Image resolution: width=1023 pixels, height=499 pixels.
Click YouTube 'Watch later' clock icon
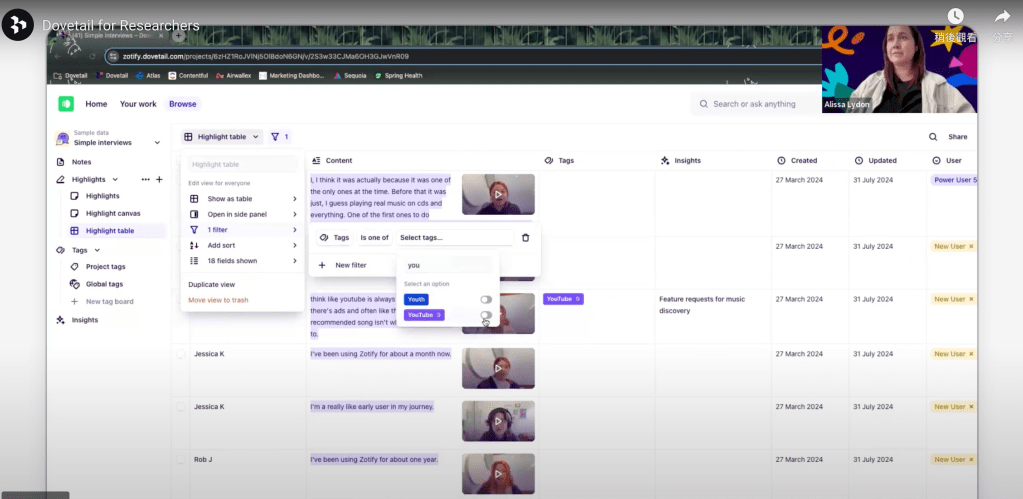[x=955, y=16]
